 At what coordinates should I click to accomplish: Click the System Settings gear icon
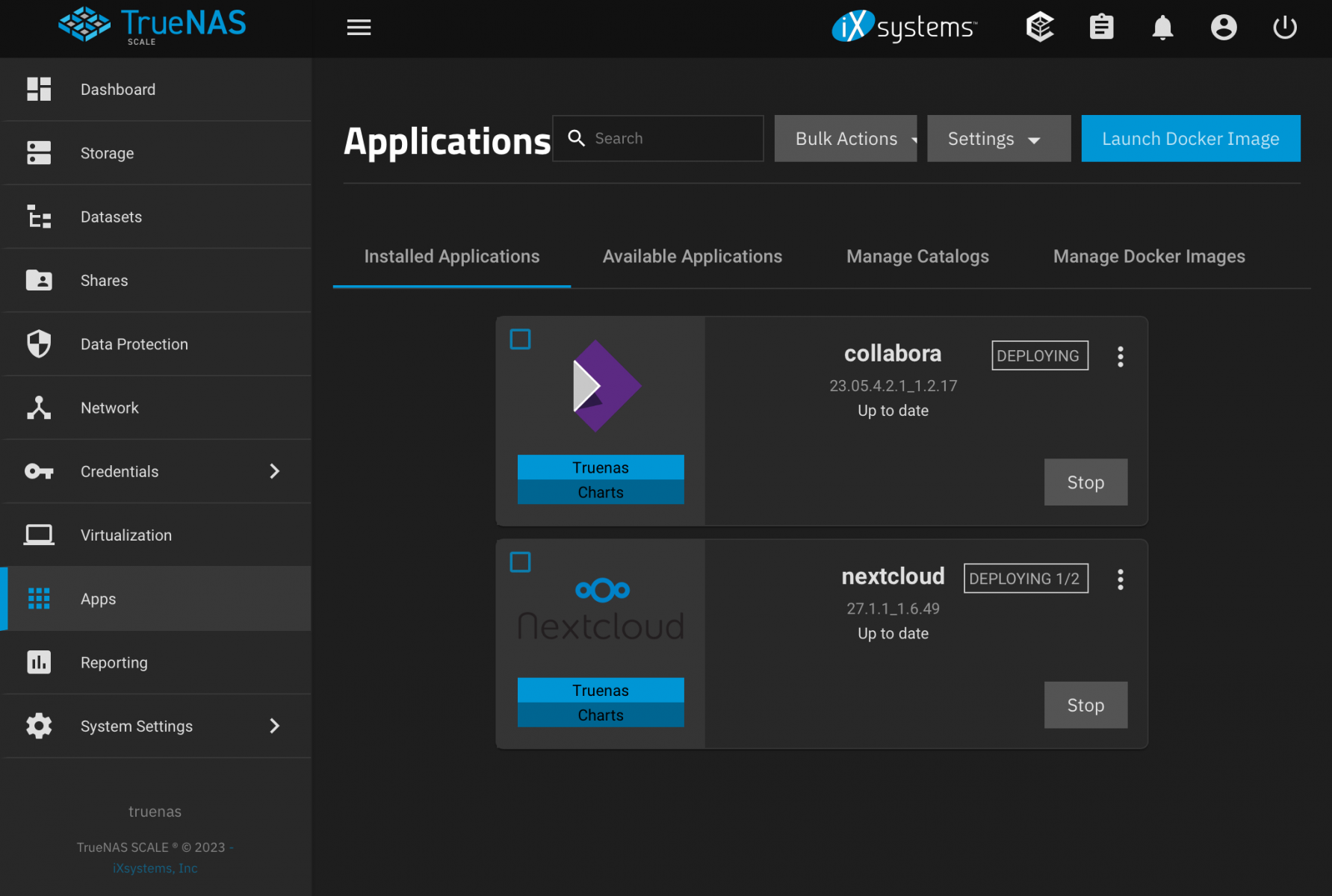(39, 726)
